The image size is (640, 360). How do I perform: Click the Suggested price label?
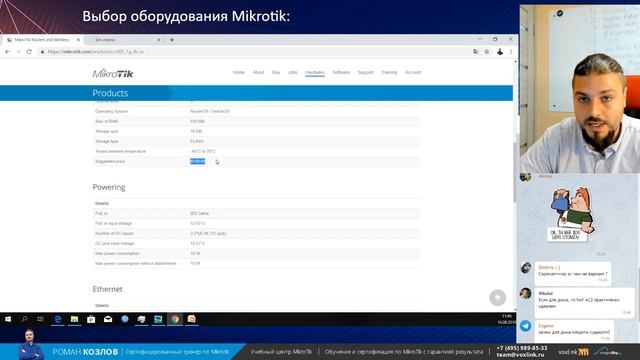[110, 162]
